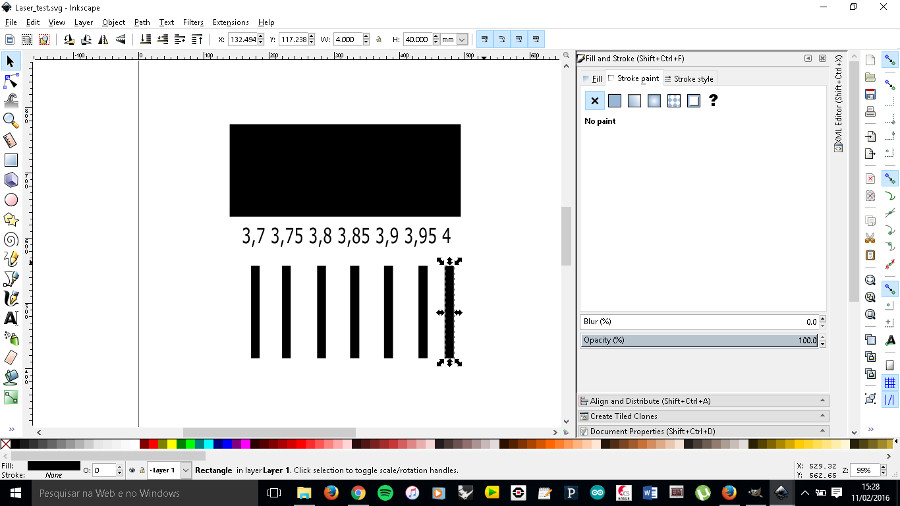Select the Calligraphy tool
The image size is (900, 506).
[10, 298]
